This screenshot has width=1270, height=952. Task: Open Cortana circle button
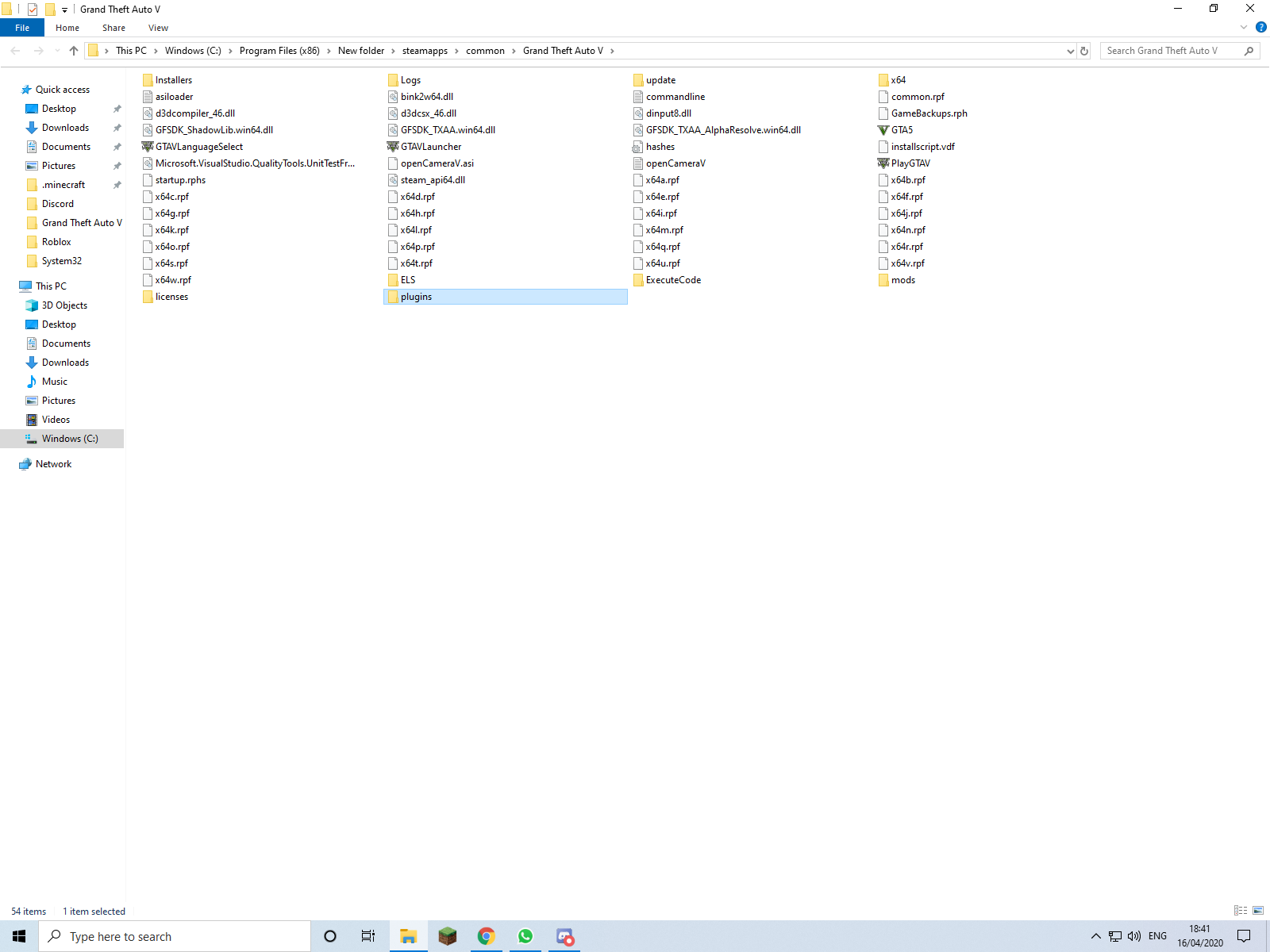(x=330, y=936)
